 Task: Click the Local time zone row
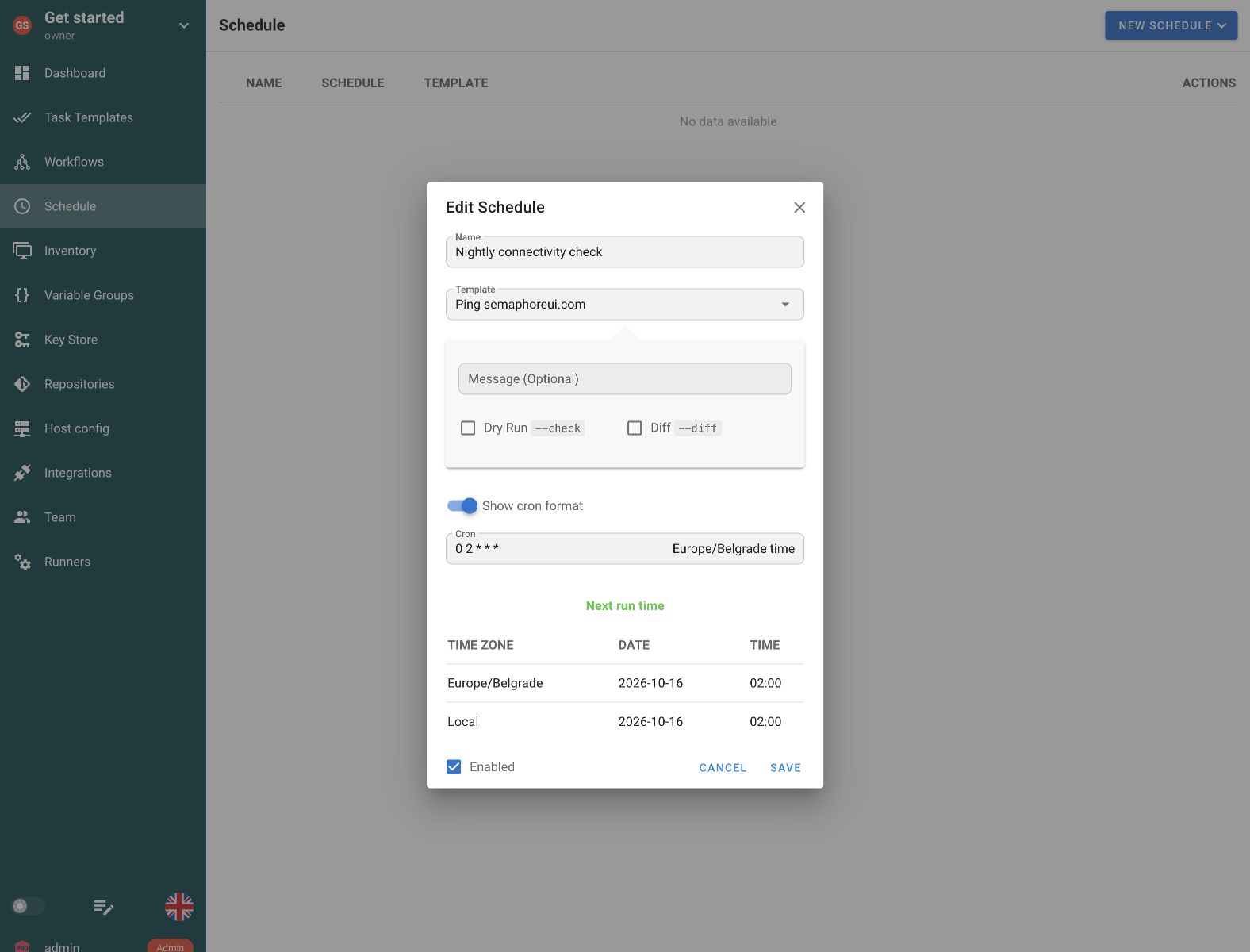[x=625, y=721]
